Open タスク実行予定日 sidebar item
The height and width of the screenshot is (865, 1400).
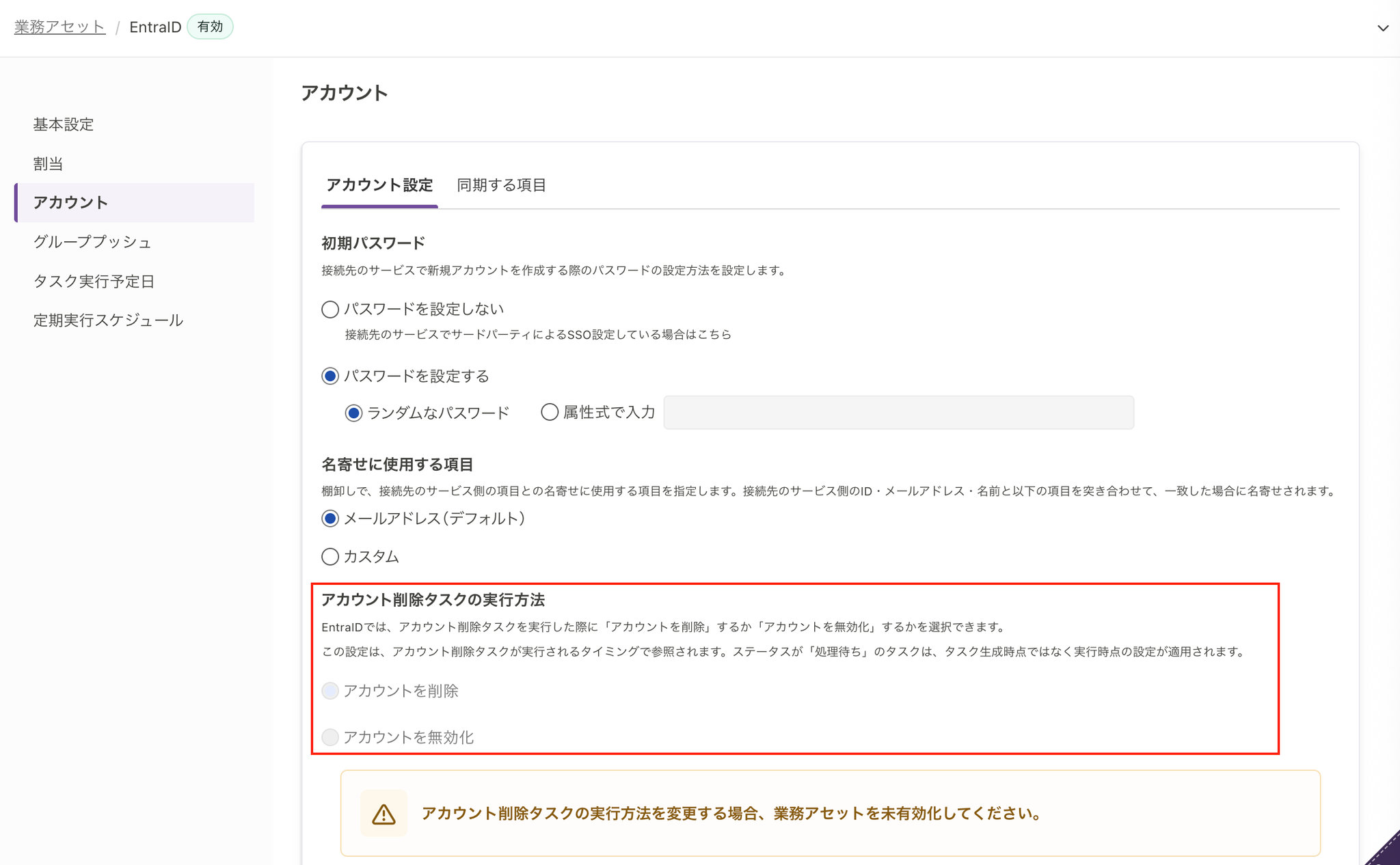(94, 282)
